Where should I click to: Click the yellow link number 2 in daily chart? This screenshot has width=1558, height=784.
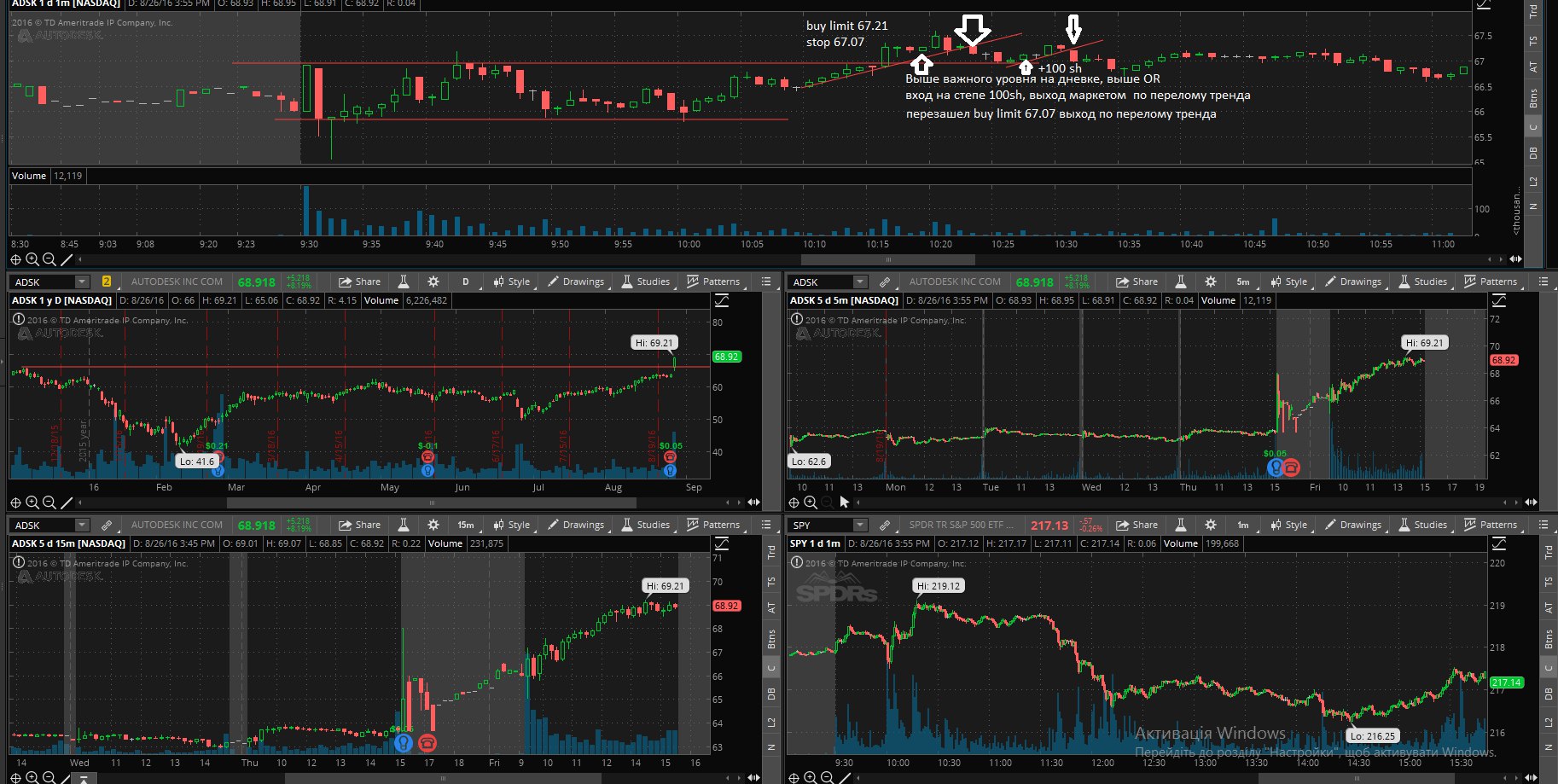107,282
